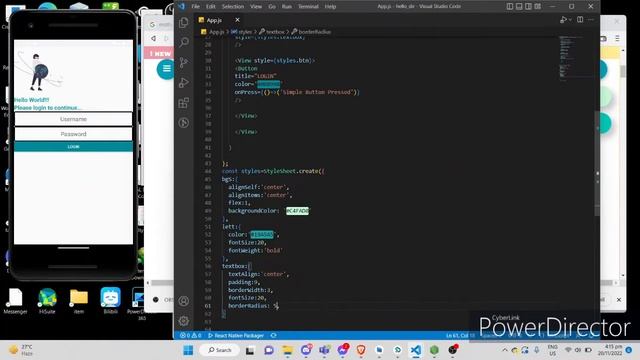Switch to VS Code from taskbar
This screenshot has width=640, height=360.
416,350
